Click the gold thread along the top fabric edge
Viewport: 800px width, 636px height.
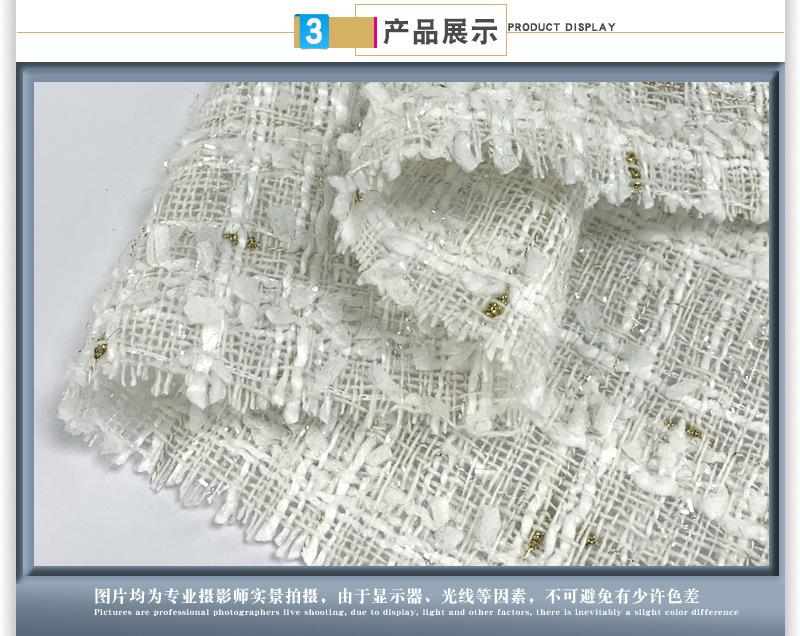click(660, 88)
